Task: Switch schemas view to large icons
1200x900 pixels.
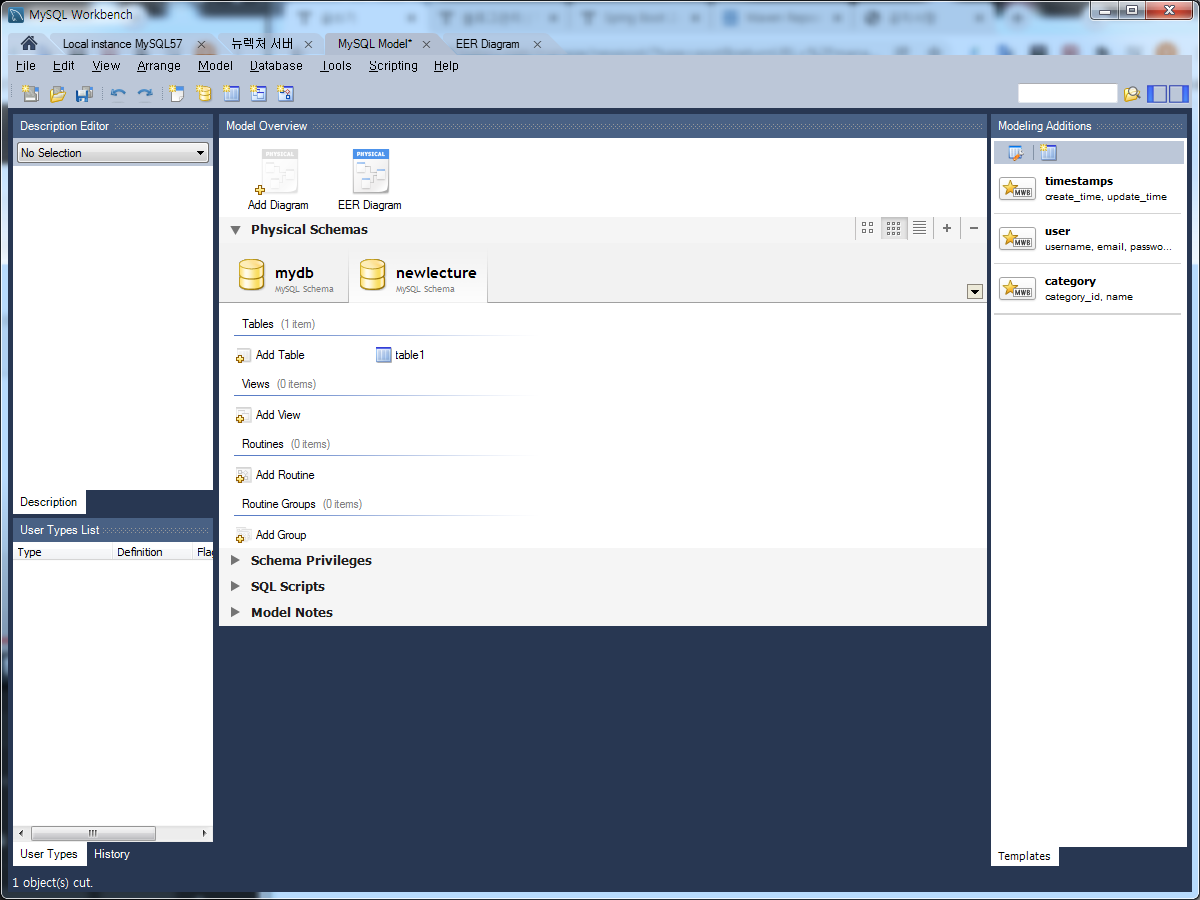Action: pos(867,228)
